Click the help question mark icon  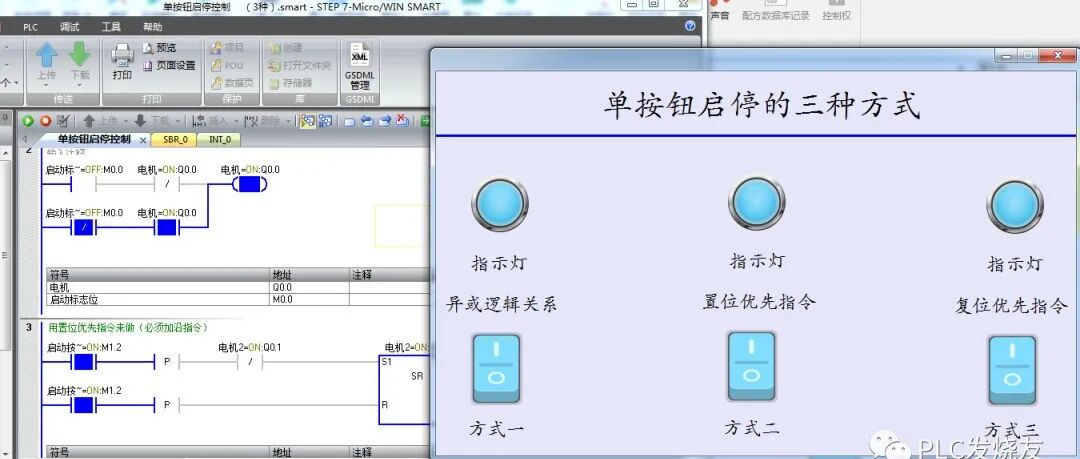690,26
